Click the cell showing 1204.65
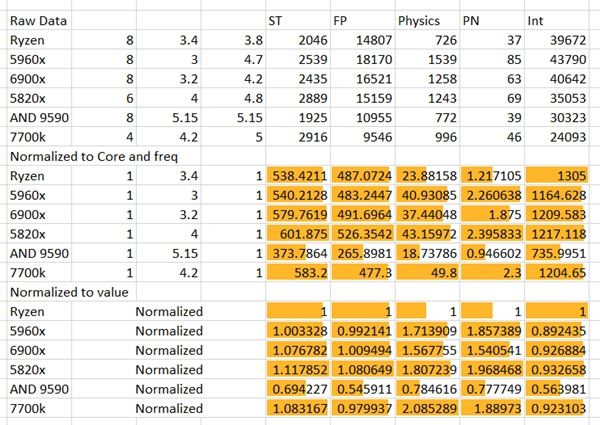600x425 pixels. pyautogui.click(x=557, y=273)
